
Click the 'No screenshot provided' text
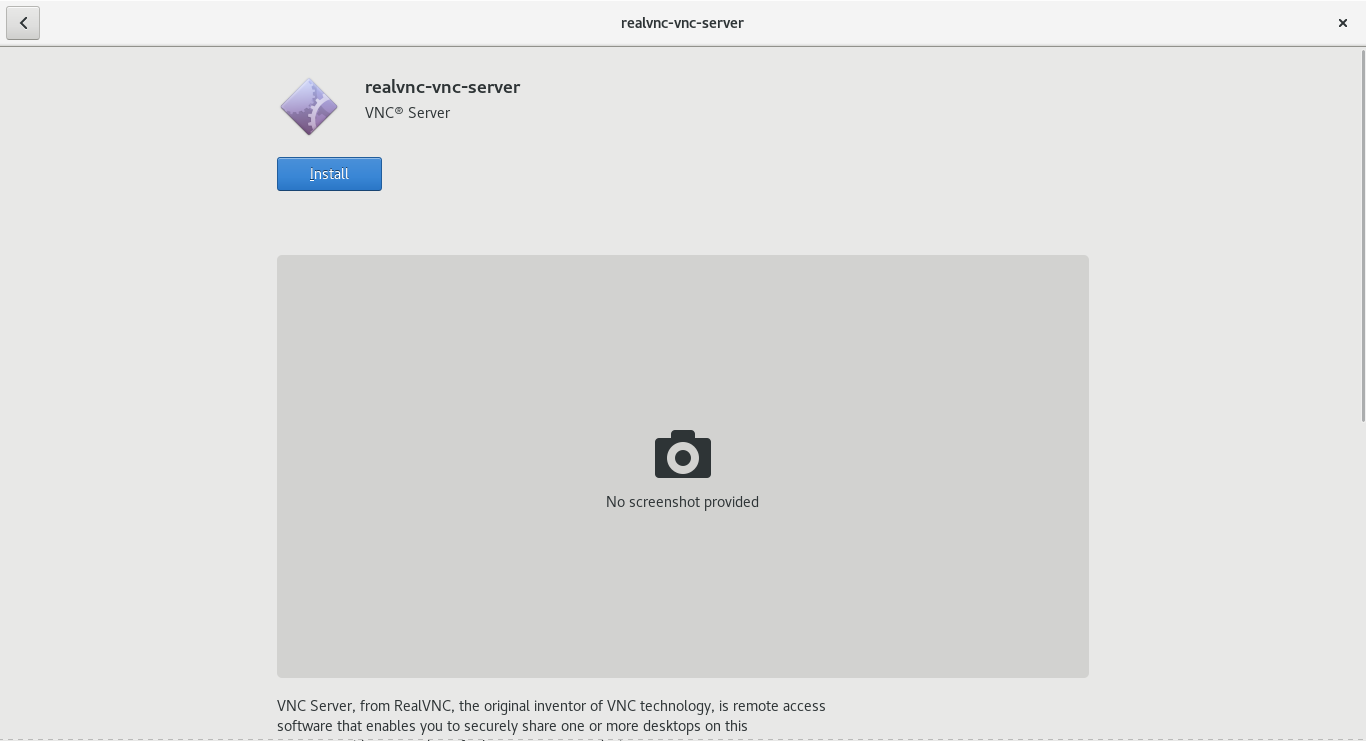pos(682,502)
